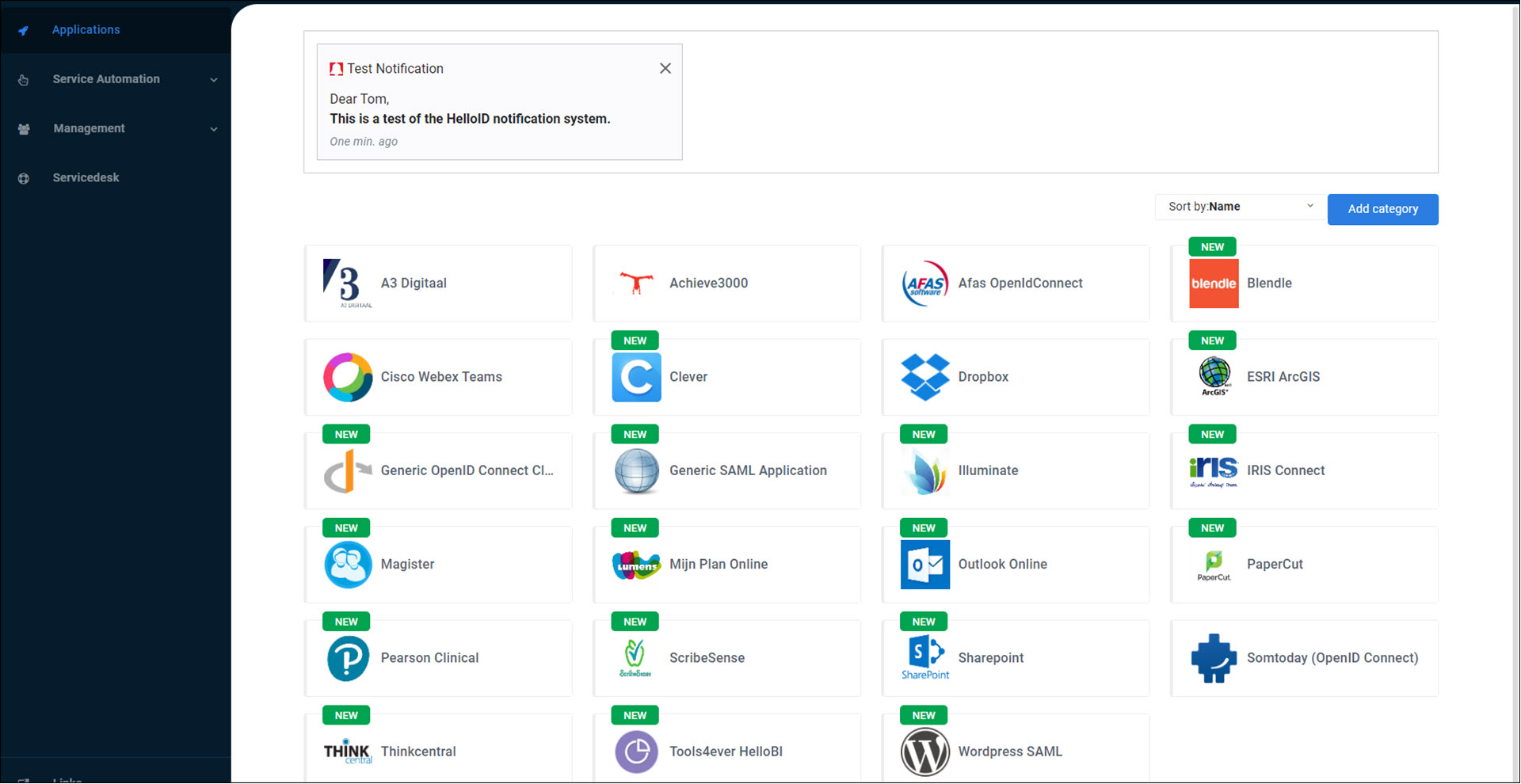Viewport: 1521px width, 784px height.
Task: Select Management in the sidebar
Action: [89, 128]
